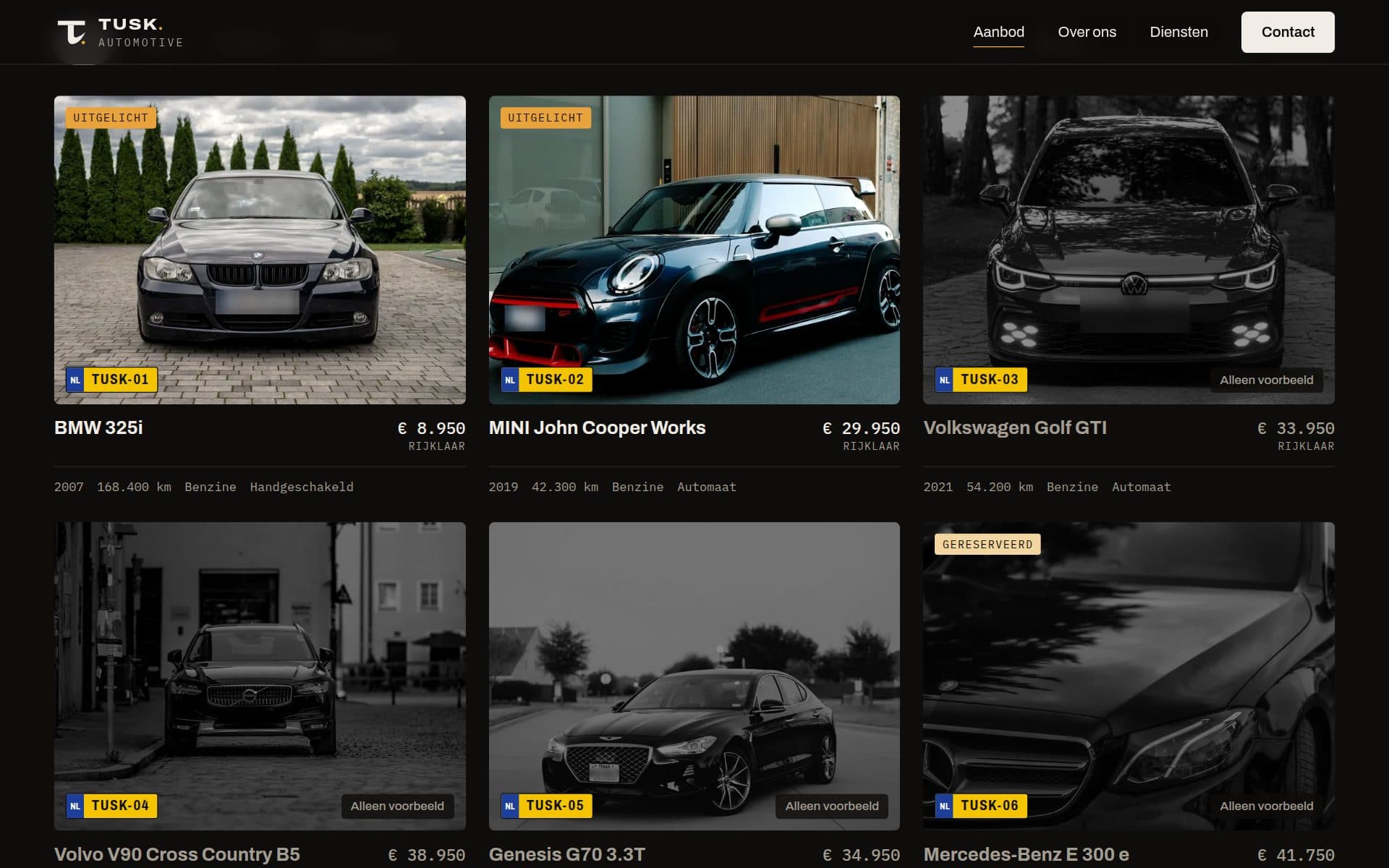Open the BMW 325i listing title

(x=98, y=427)
